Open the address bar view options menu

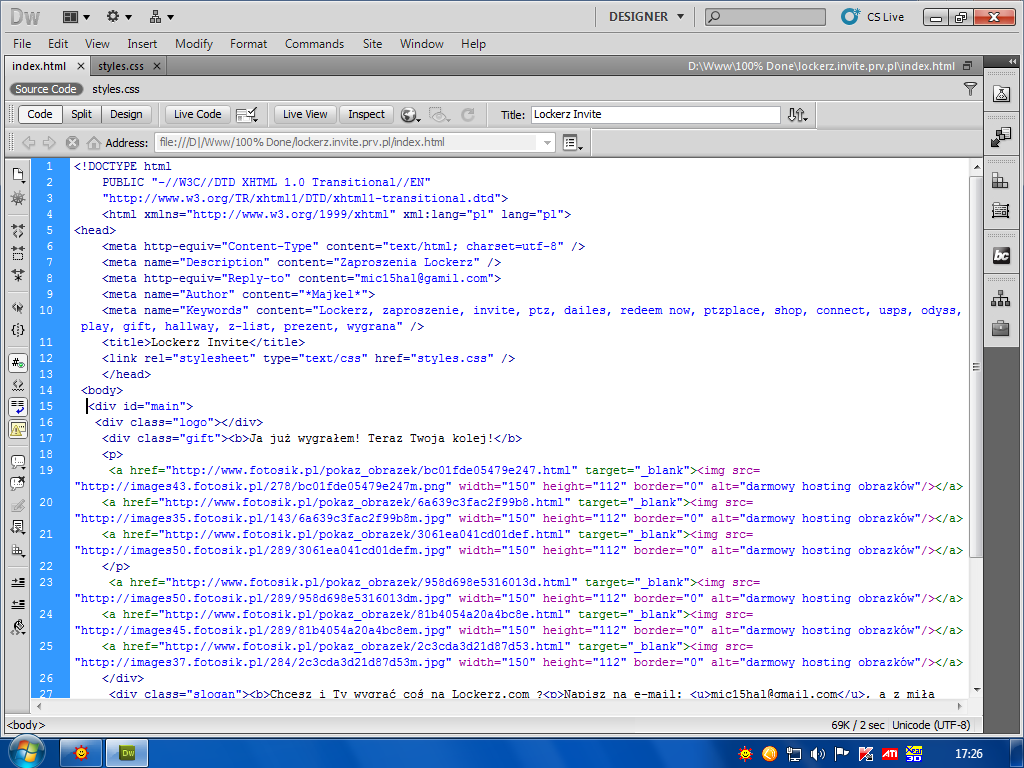pos(573,142)
